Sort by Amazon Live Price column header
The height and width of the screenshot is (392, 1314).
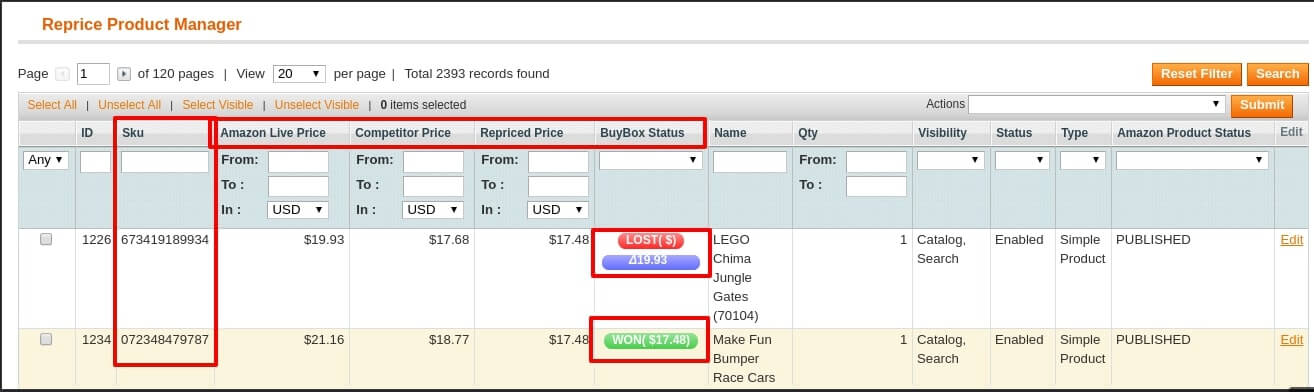point(273,133)
